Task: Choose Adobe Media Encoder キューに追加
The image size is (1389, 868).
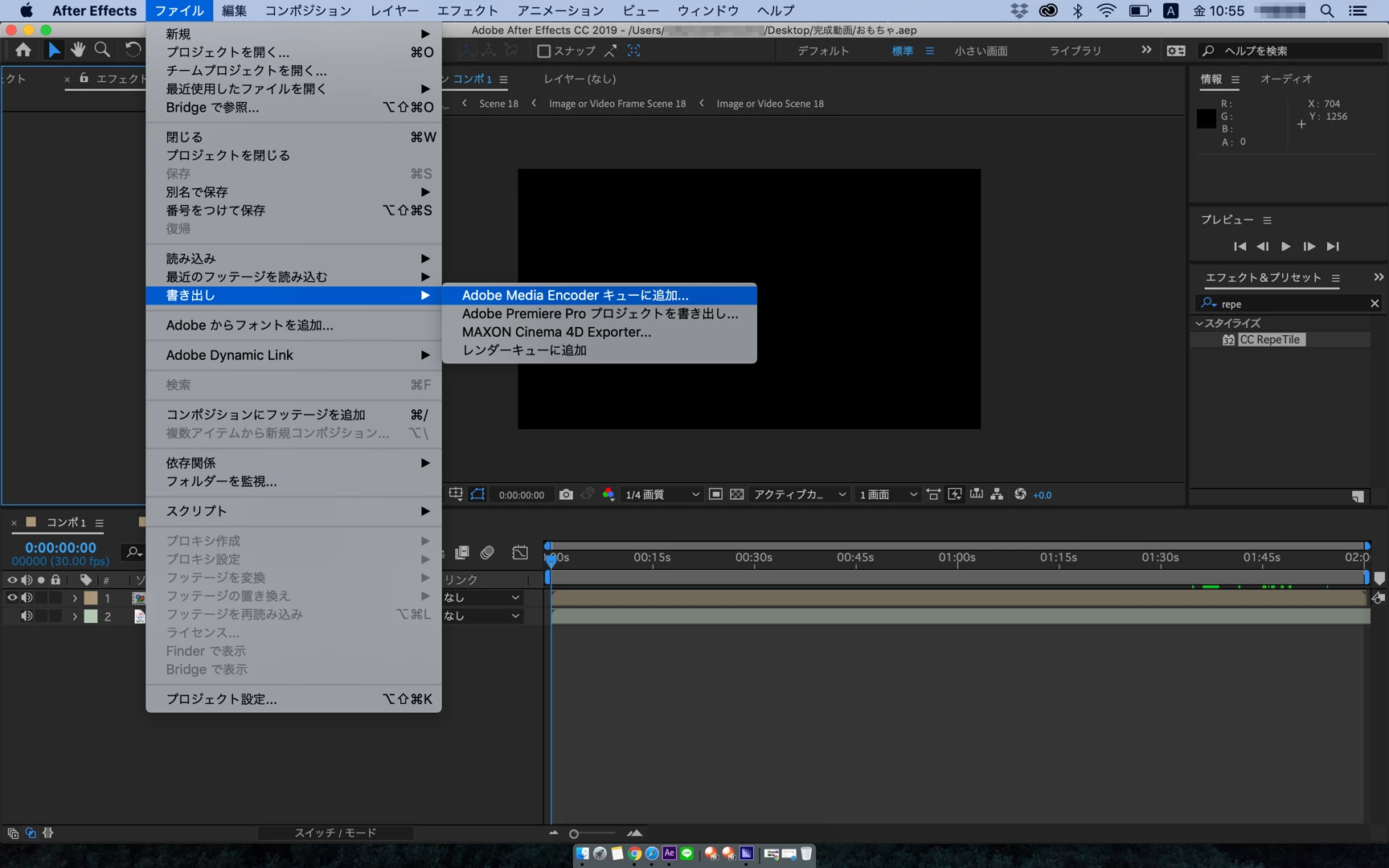Action: (599, 295)
